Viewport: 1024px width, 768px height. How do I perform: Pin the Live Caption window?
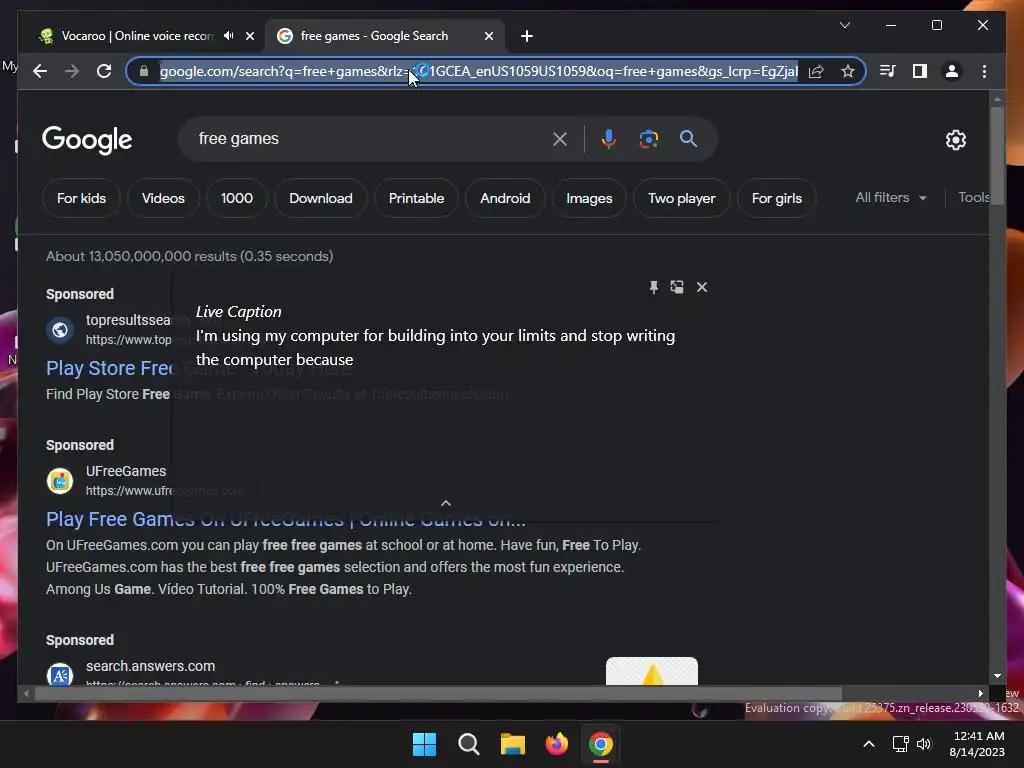(x=653, y=287)
